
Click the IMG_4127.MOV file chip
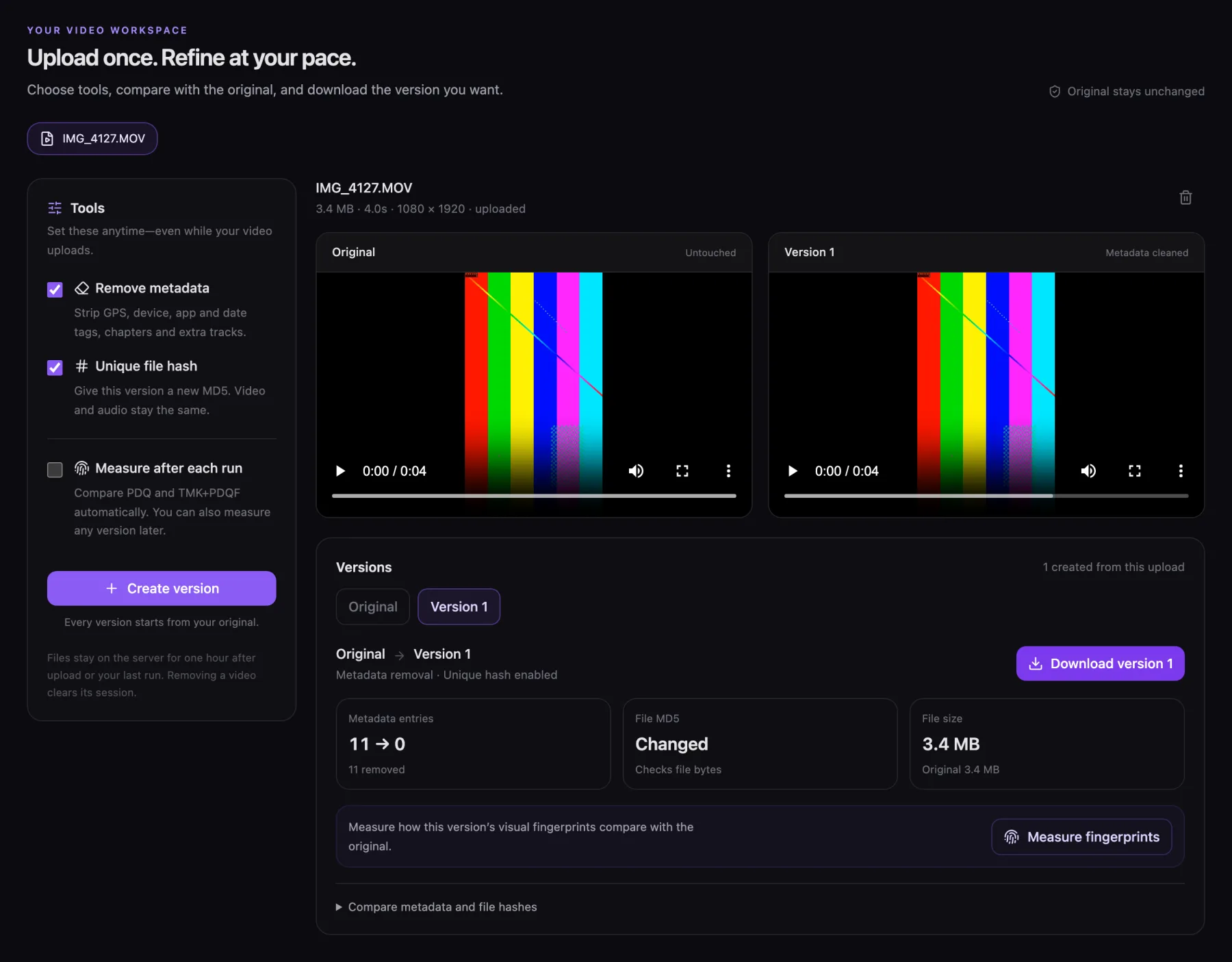tap(92, 139)
